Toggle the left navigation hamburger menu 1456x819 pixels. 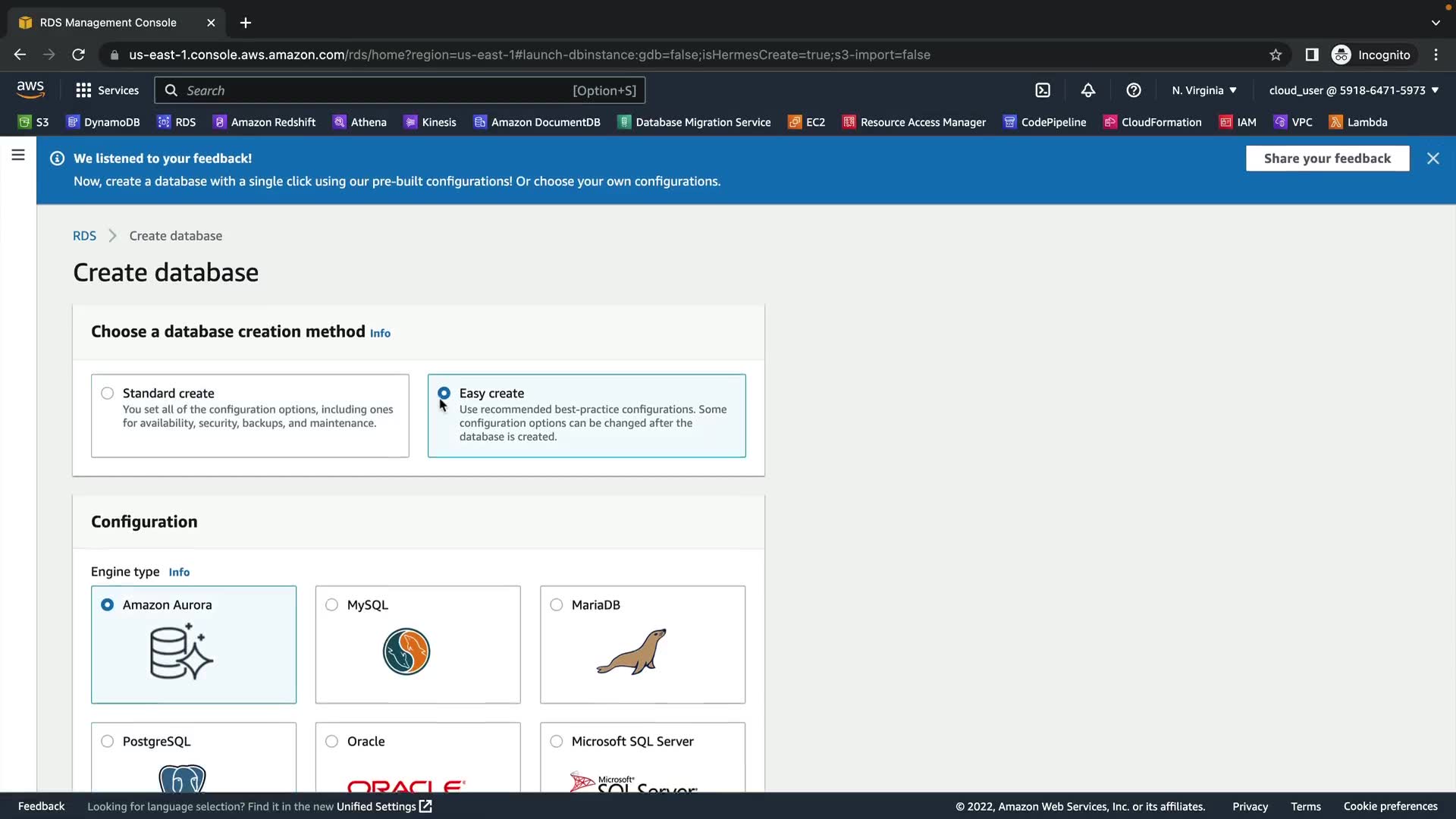click(18, 155)
